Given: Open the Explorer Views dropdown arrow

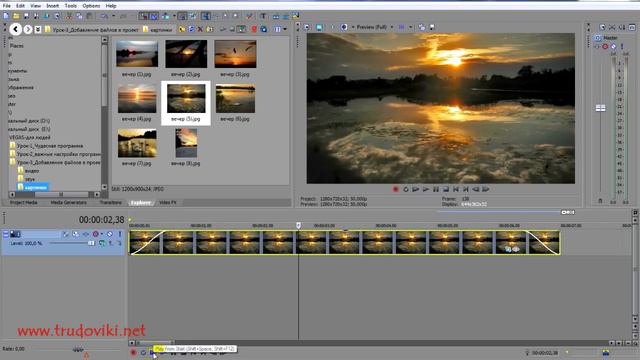Looking at the screenshot, I should point(285,29).
